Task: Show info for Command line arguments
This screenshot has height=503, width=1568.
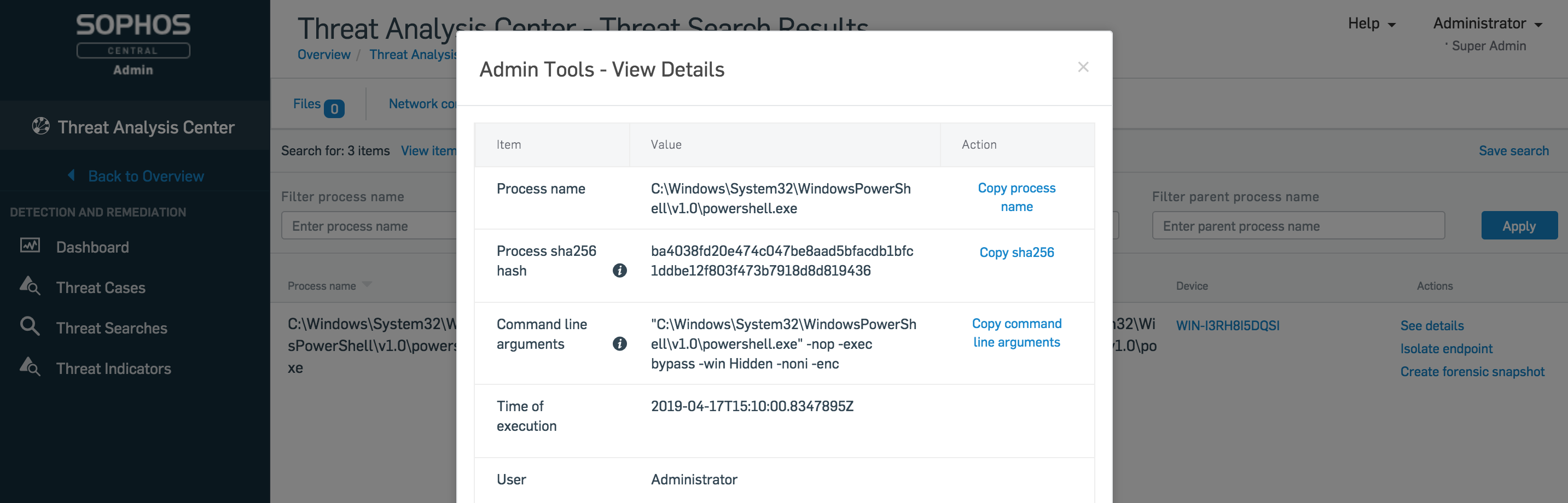Action: [x=620, y=344]
